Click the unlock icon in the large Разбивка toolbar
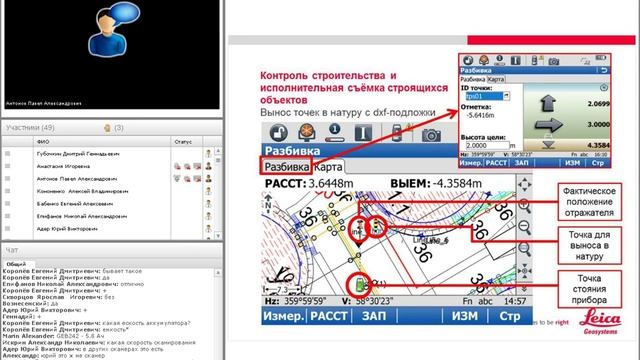 pos(279,133)
